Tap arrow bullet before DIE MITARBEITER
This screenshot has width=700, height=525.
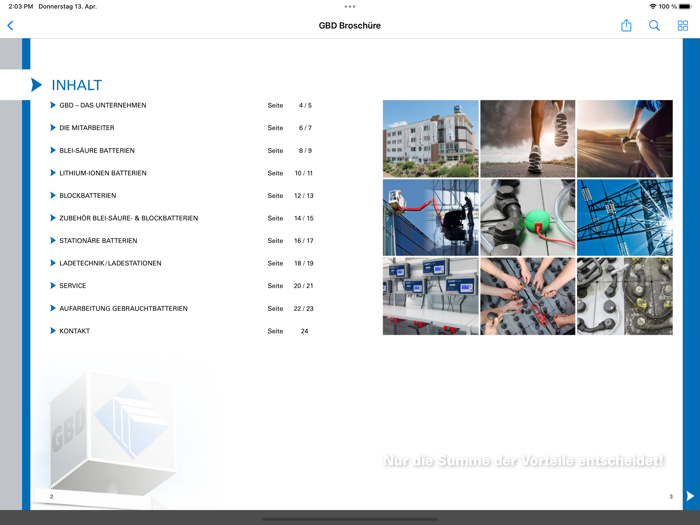pos(53,128)
